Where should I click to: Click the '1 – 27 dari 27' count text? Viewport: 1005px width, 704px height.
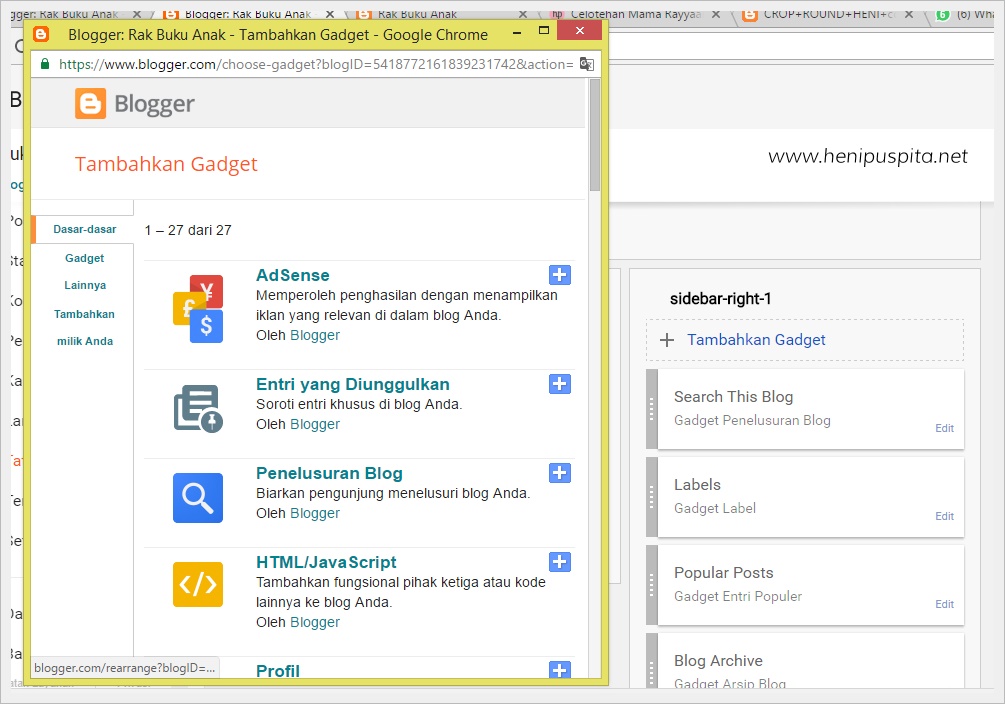click(188, 230)
